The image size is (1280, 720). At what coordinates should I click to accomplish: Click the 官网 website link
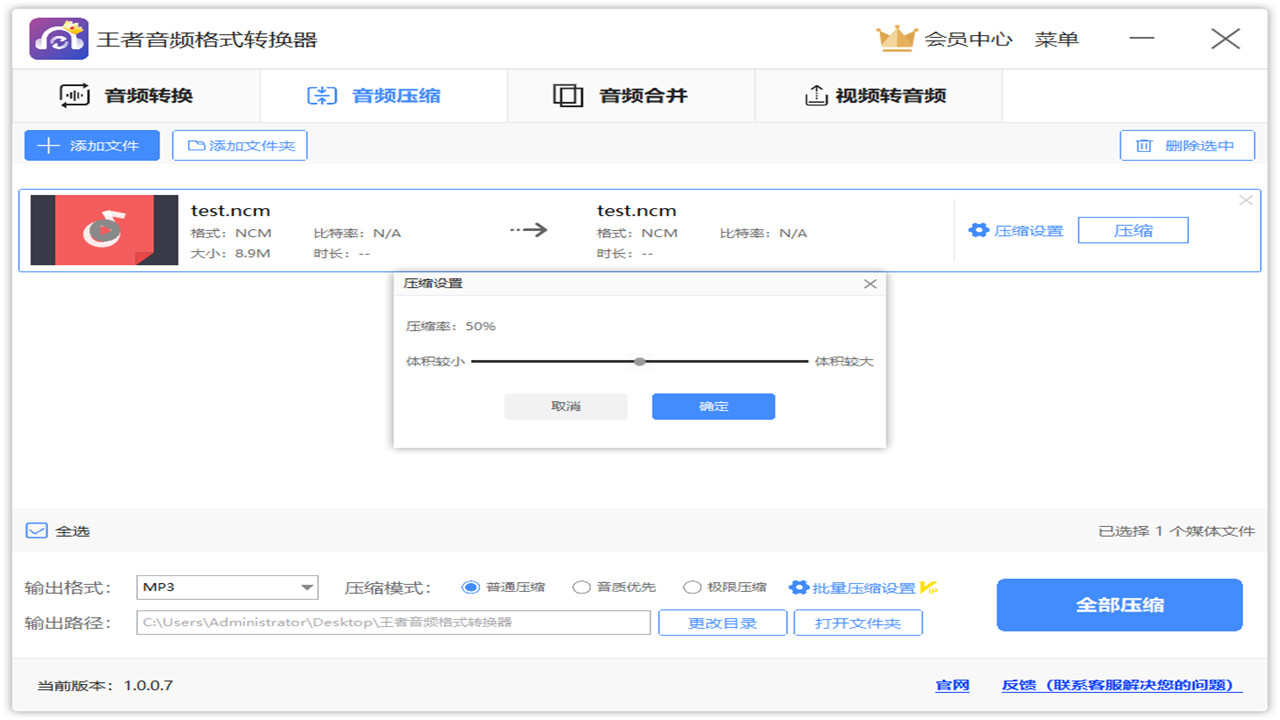pyautogui.click(x=951, y=684)
